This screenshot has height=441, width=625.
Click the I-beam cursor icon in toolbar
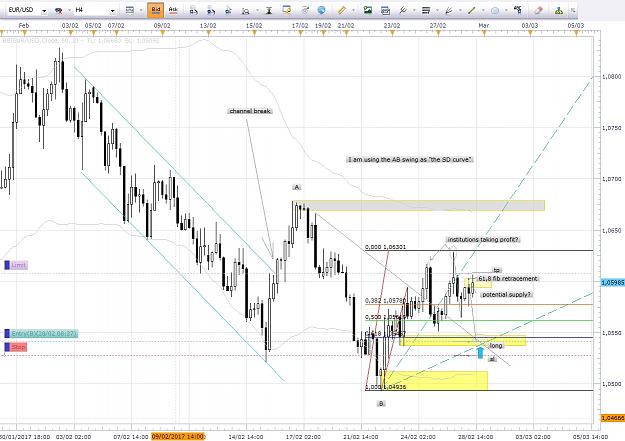click(x=269, y=11)
